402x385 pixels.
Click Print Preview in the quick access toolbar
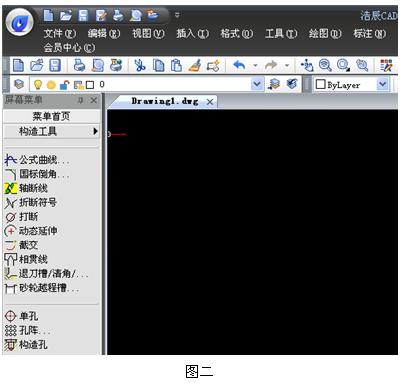(x=135, y=15)
